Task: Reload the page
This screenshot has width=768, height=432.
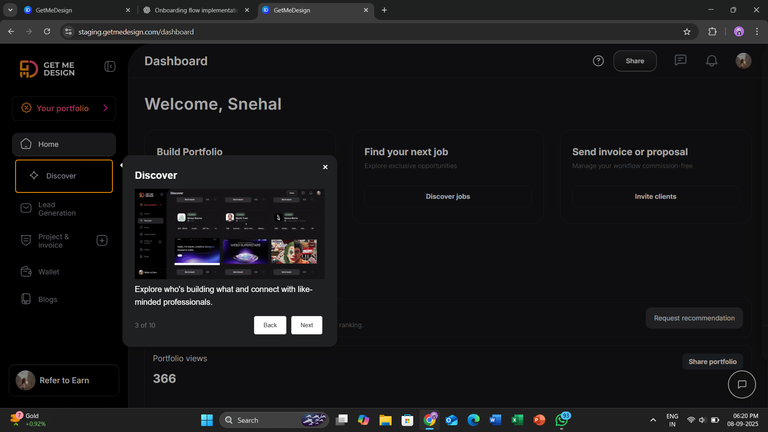Action: pyautogui.click(x=47, y=31)
